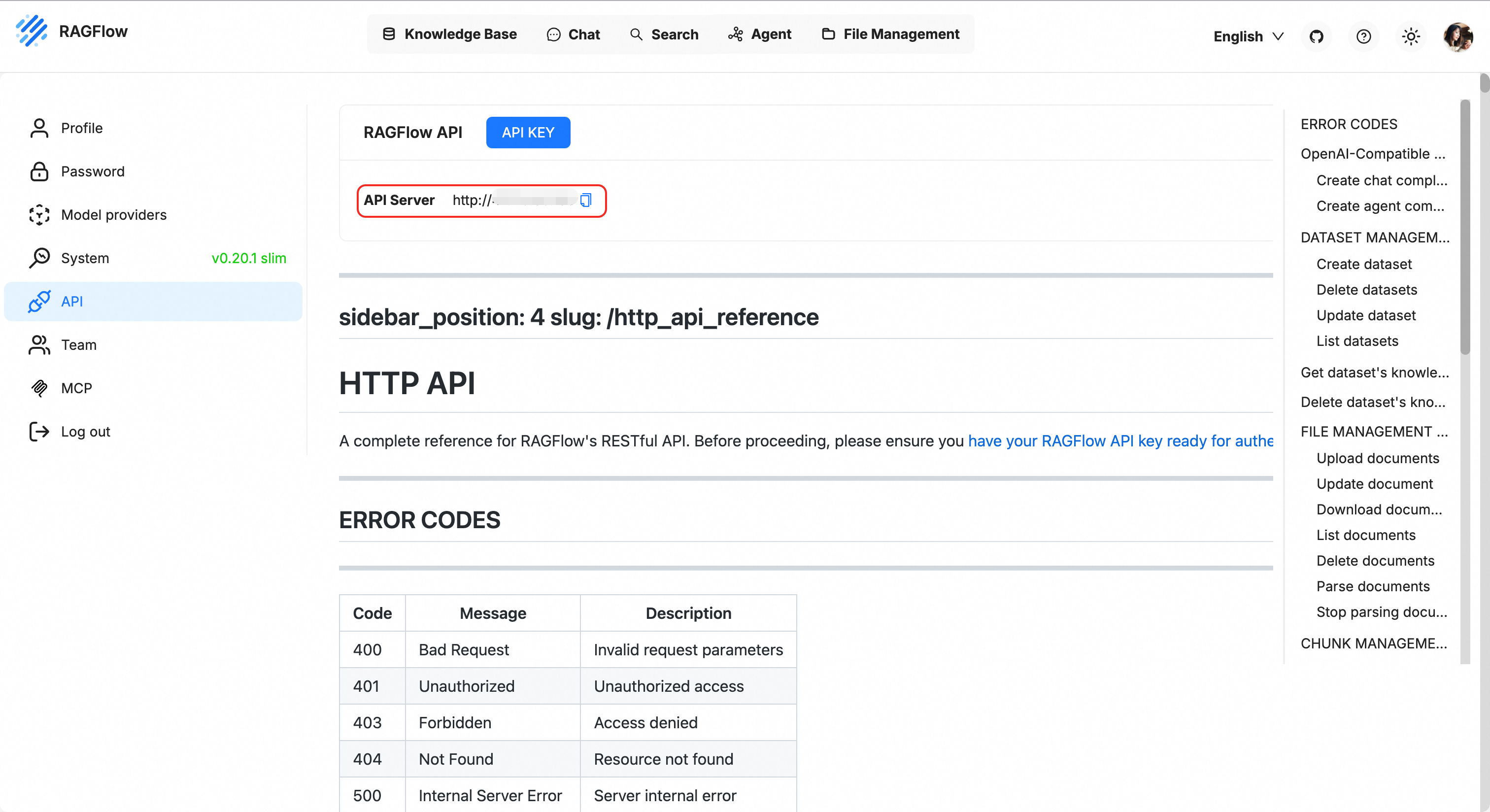The height and width of the screenshot is (812, 1490).
Task: Jump to Upload documents anchor
Action: [x=1377, y=458]
